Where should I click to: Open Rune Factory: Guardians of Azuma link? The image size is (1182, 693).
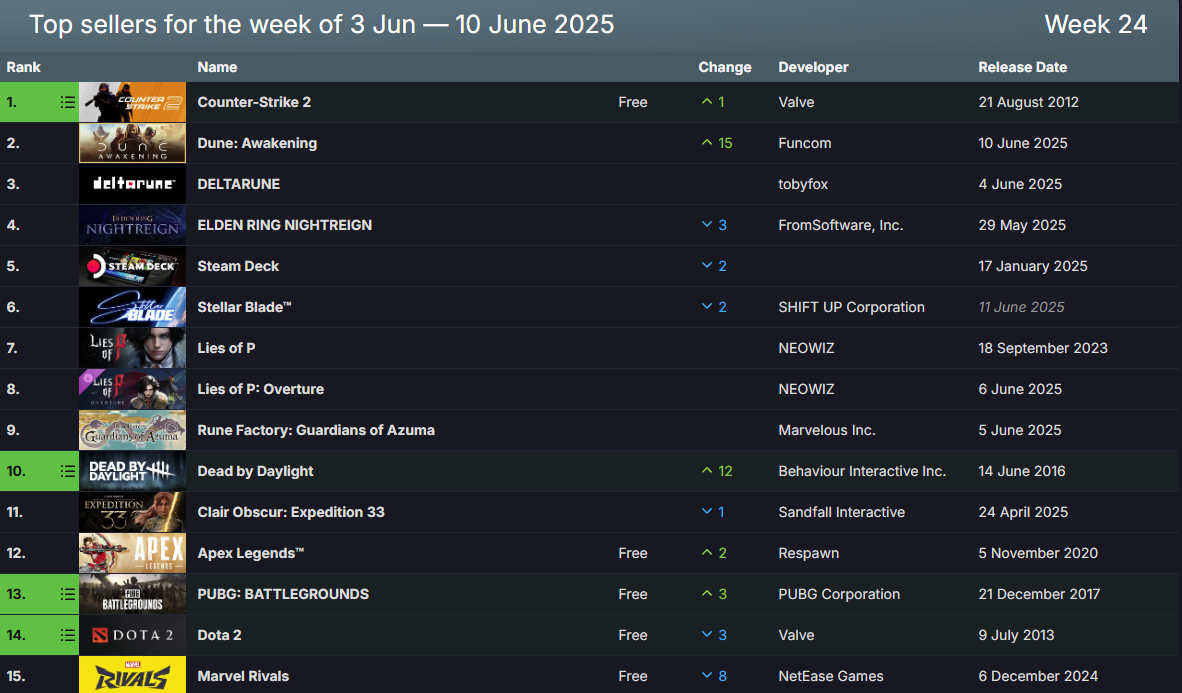[x=316, y=430]
